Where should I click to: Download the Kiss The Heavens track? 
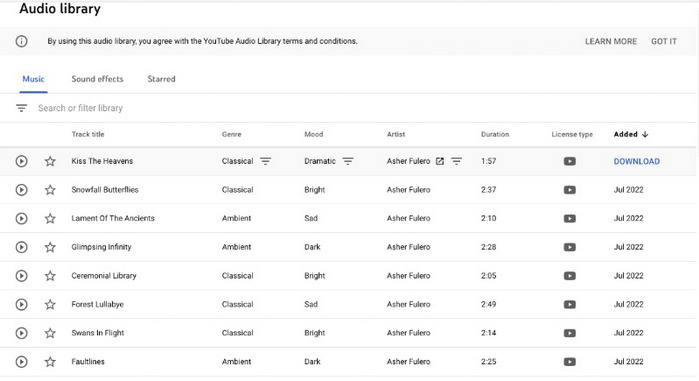[x=637, y=161]
